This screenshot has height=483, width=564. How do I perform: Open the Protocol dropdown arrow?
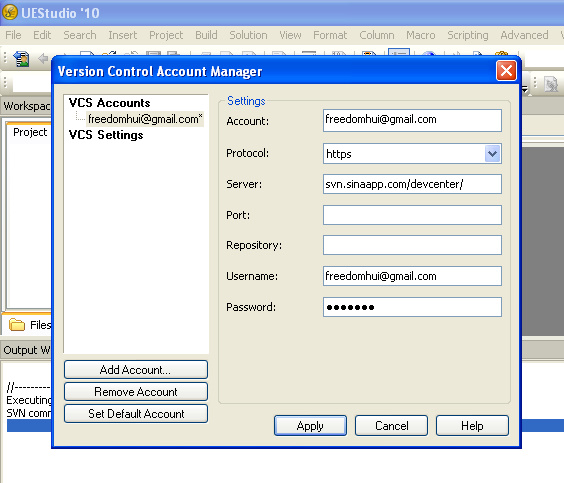pos(492,154)
